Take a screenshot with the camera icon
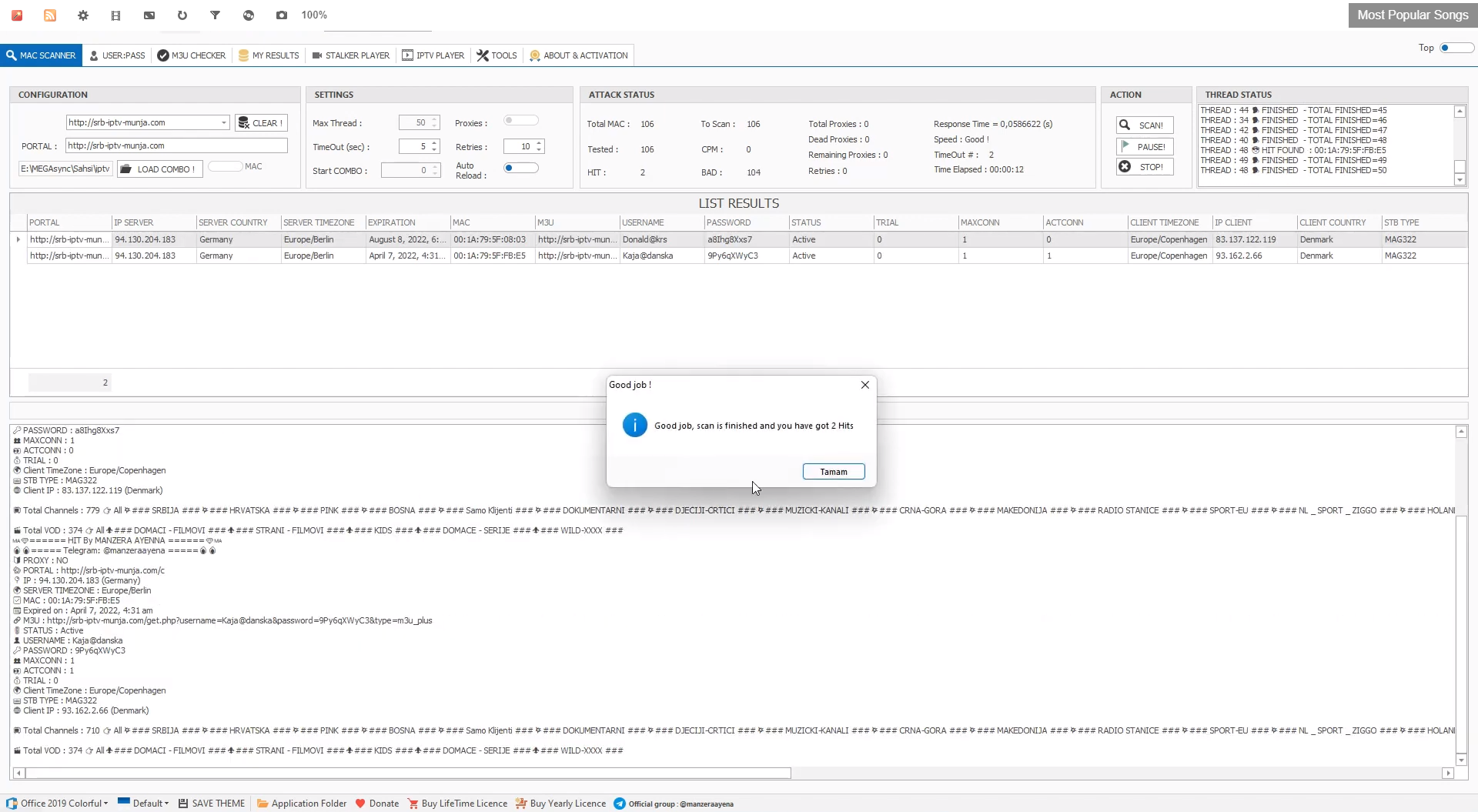This screenshot has height=812, width=1478. tap(282, 15)
